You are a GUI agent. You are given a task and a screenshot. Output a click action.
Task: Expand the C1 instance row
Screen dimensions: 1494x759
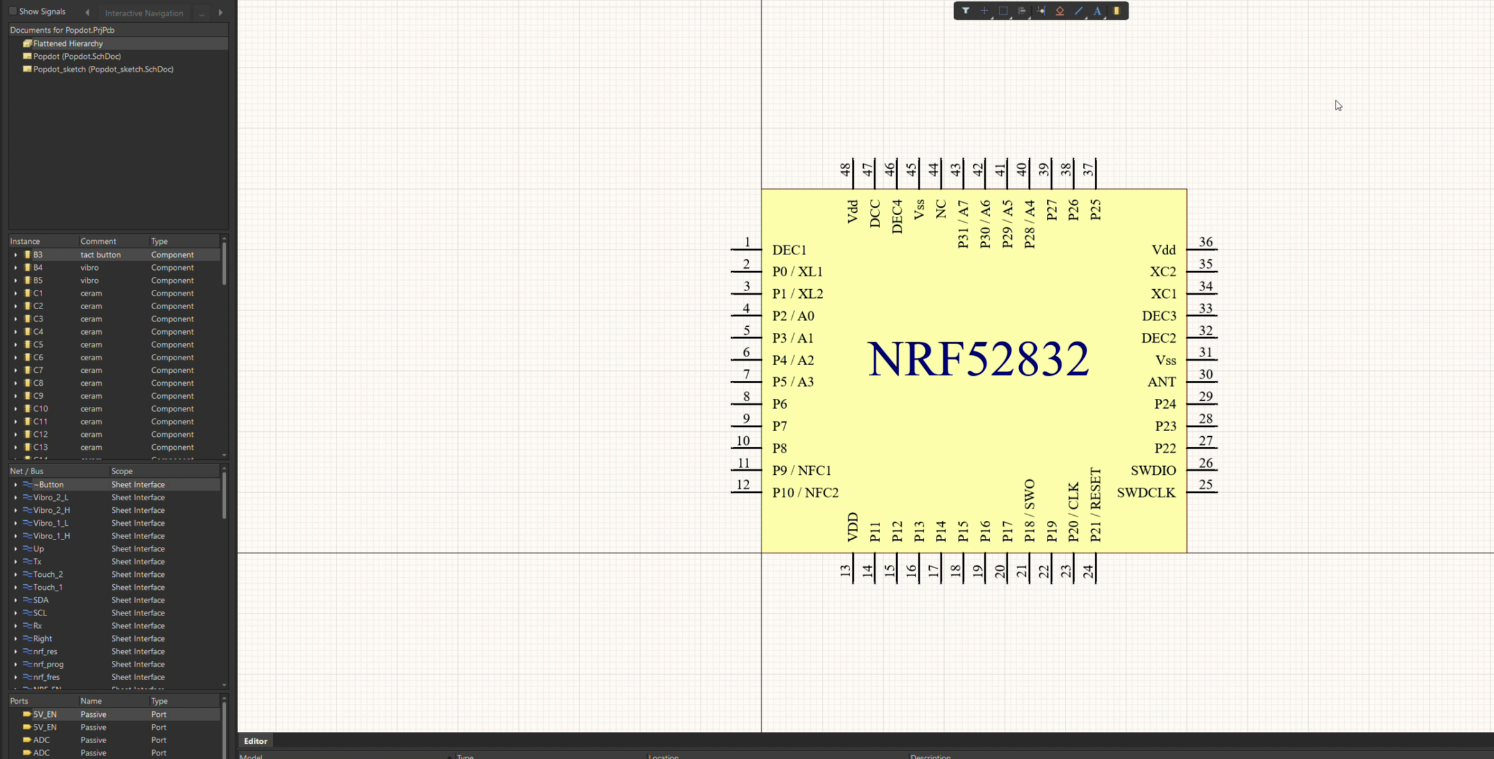(x=15, y=293)
